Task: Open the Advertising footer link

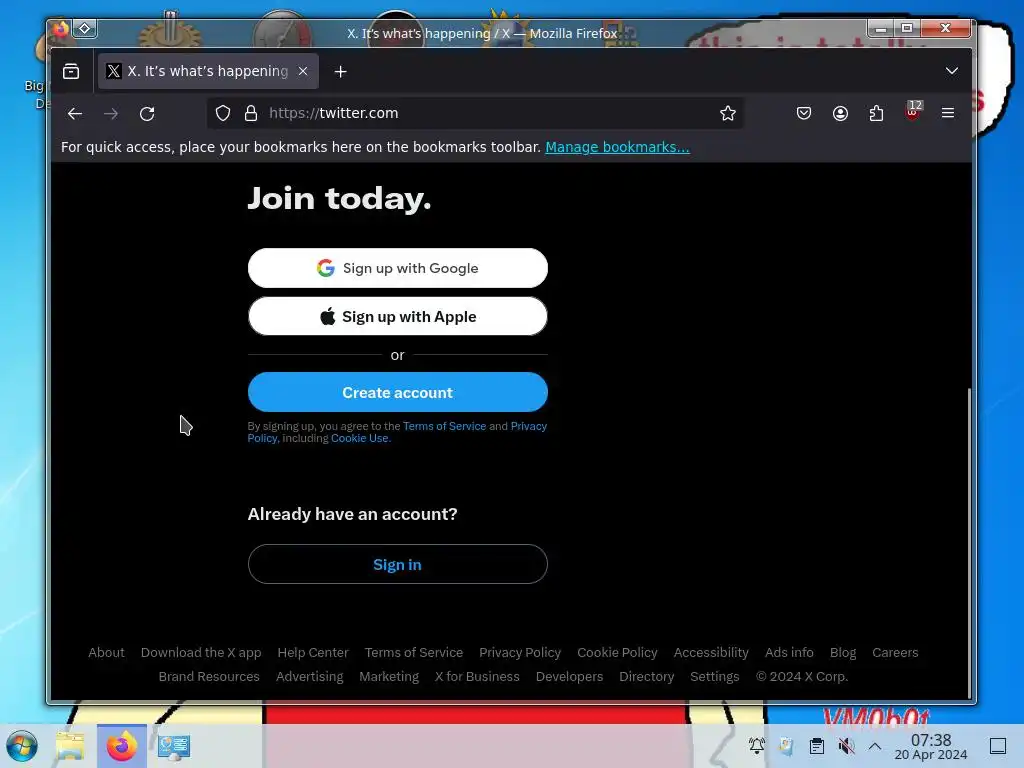Action: pos(310,677)
